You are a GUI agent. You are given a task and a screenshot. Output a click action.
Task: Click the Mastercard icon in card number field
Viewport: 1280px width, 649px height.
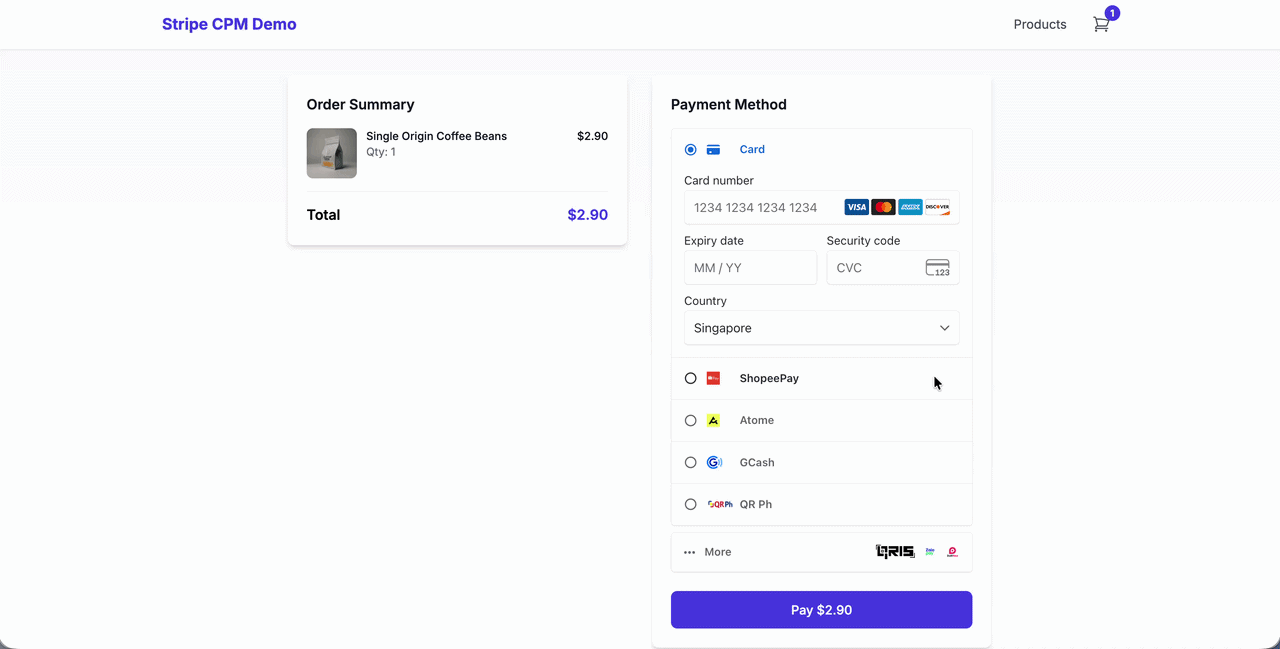(x=883, y=206)
